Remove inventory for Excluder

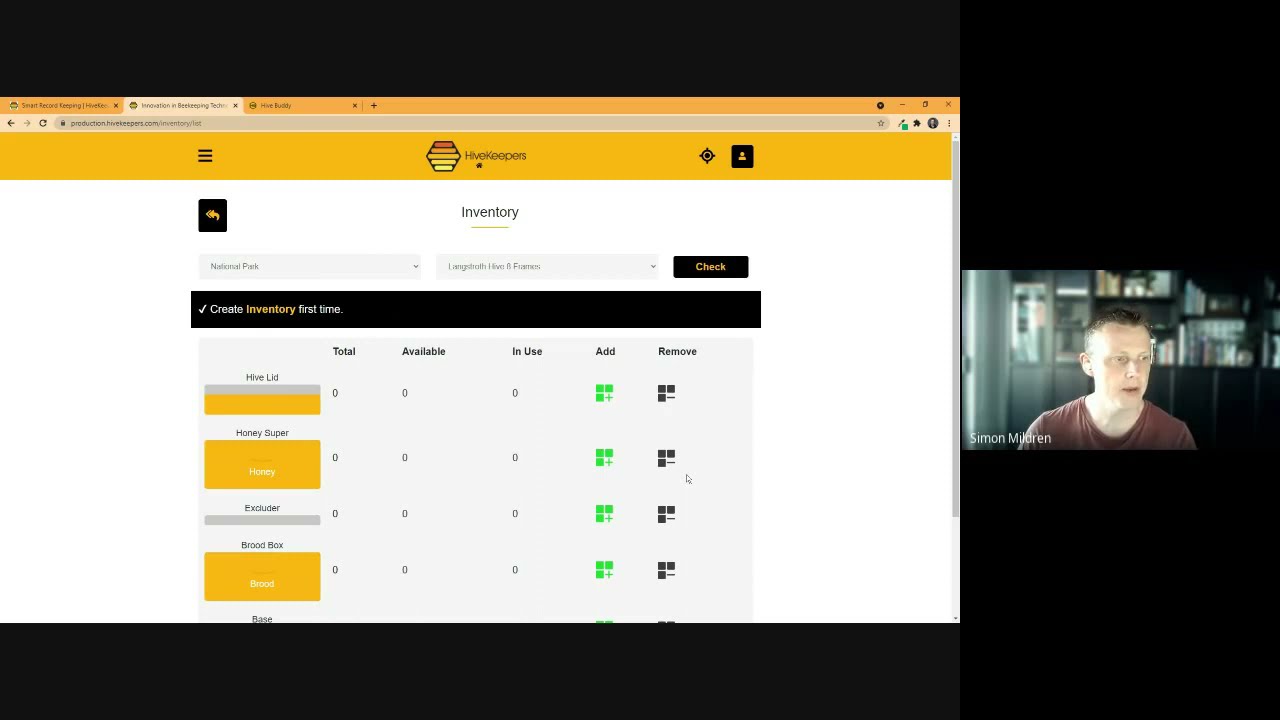pos(666,513)
